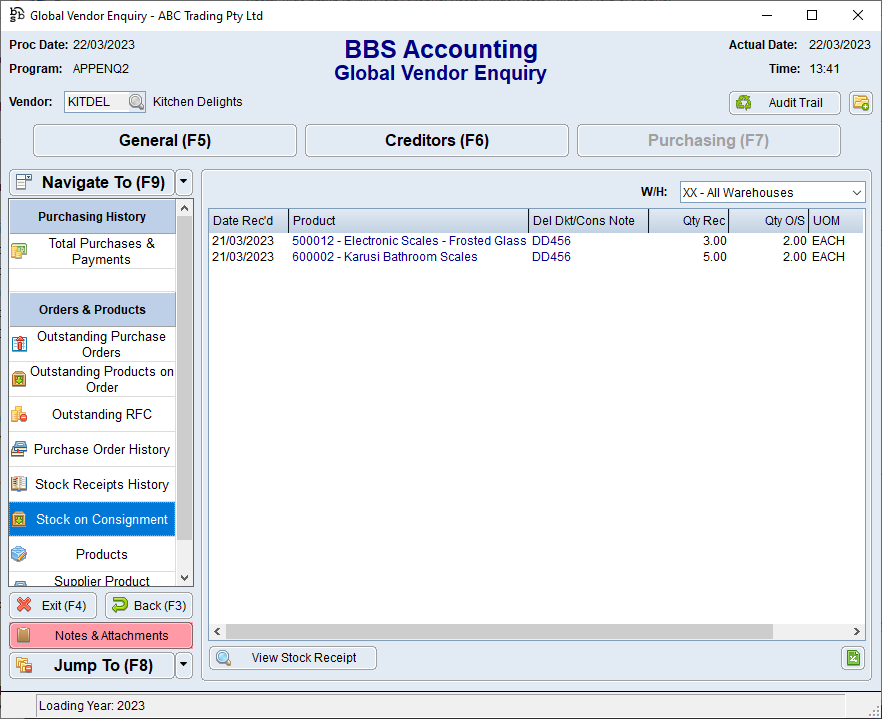This screenshot has width=882, height=719.
Task: Click the View Stock Receipt button
Action: coord(293,658)
